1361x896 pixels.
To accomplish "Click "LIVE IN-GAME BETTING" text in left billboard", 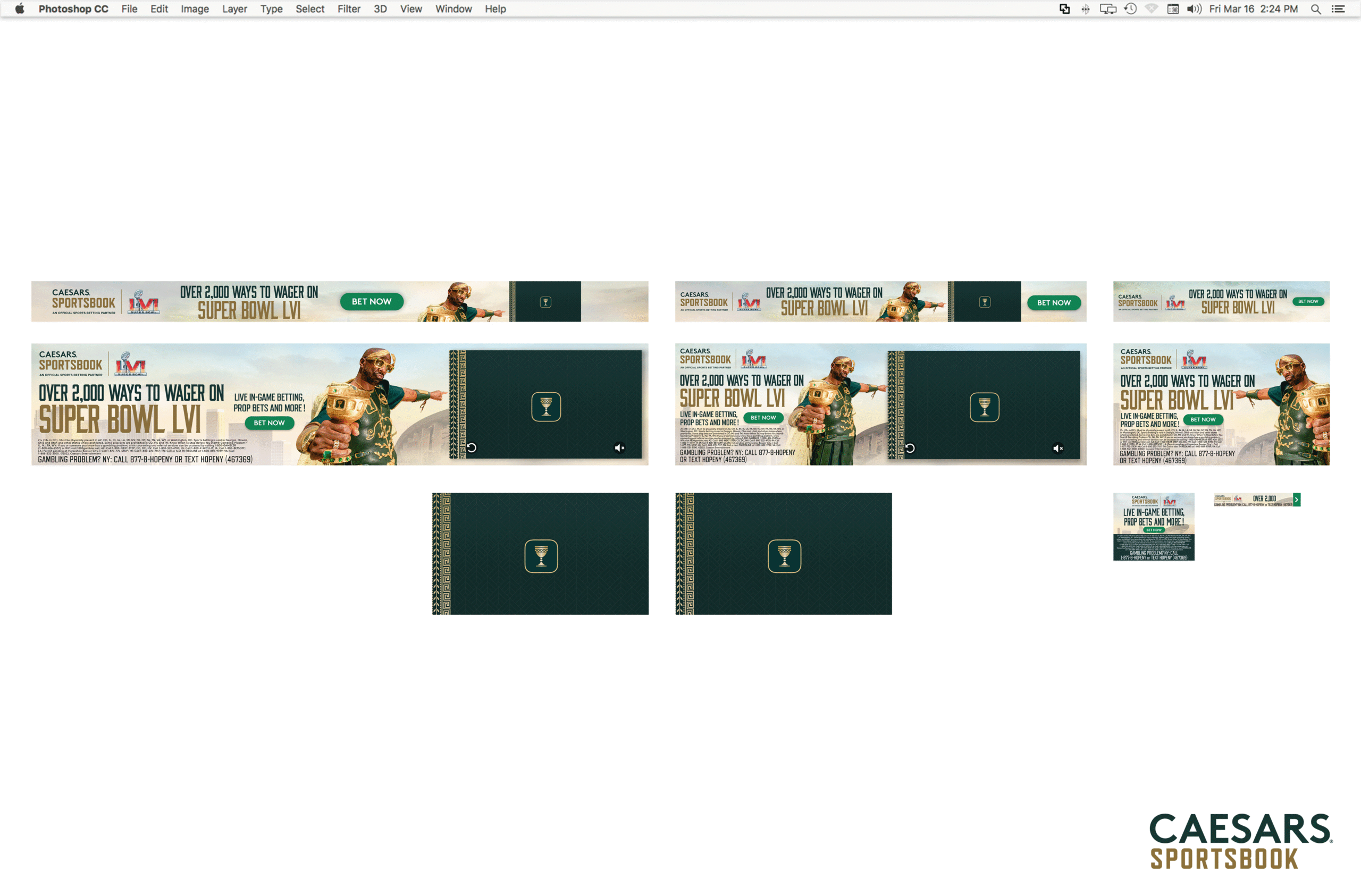I will point(269,397).
